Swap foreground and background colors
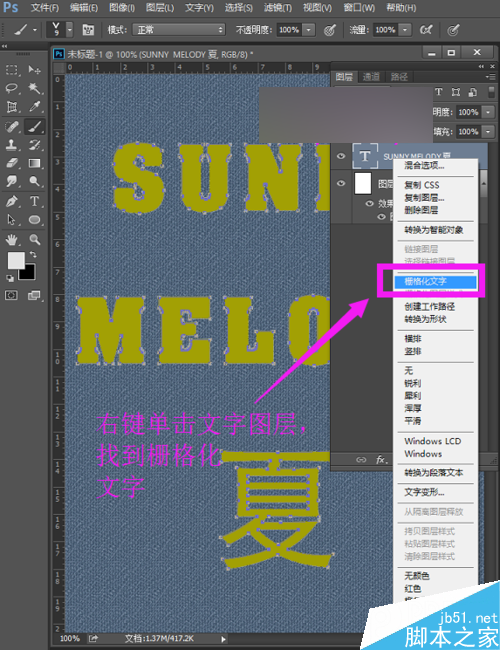The image size is (500, 650). [x=33, y=254]
